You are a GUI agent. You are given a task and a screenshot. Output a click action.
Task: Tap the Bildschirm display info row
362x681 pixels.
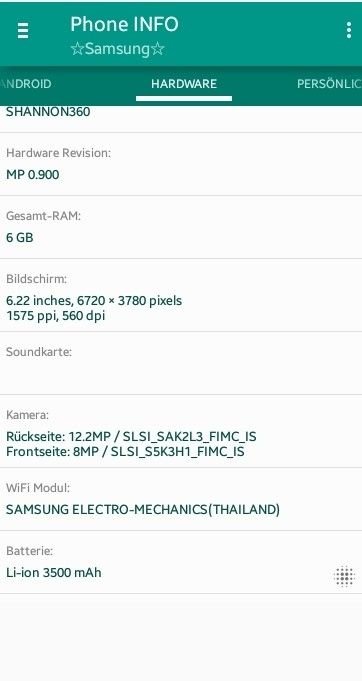(x=181, y=295)
